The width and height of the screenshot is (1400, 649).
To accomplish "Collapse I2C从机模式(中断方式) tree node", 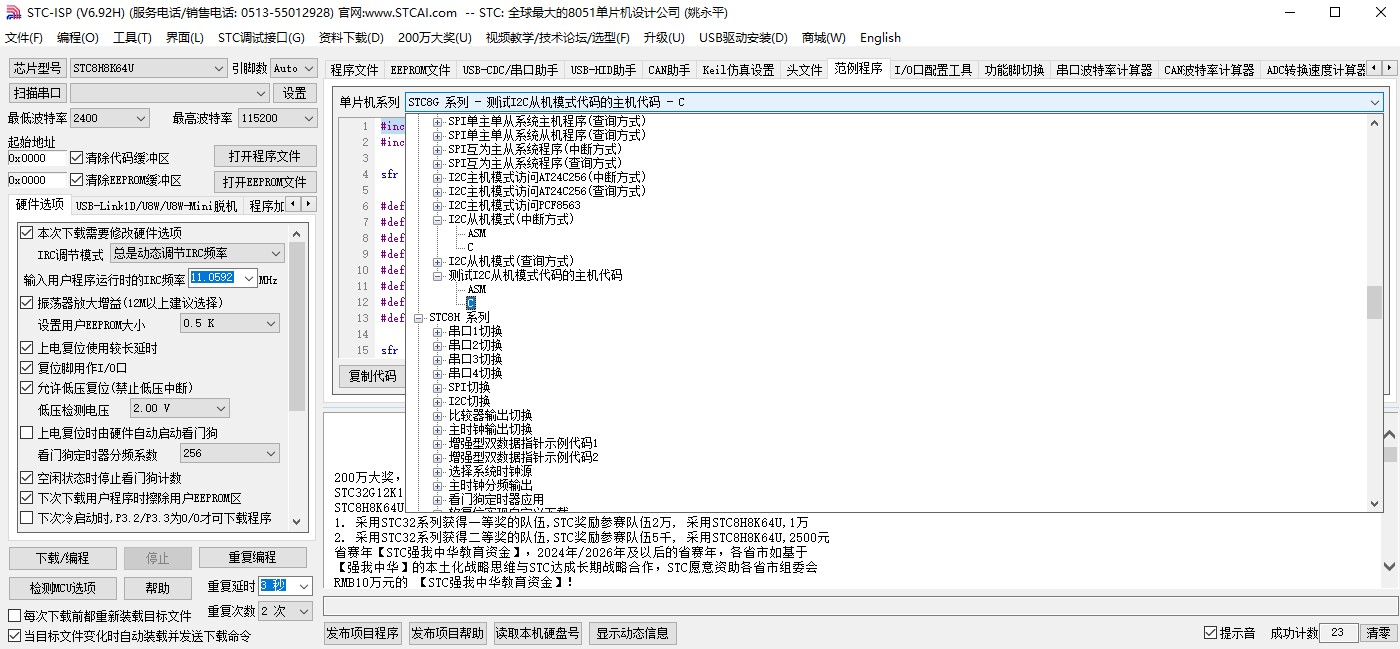I will (437, 219).
